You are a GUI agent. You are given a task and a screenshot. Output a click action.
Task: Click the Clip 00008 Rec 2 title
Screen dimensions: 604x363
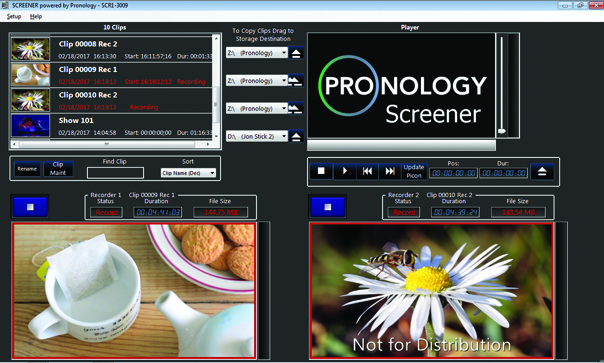[88, 44]
